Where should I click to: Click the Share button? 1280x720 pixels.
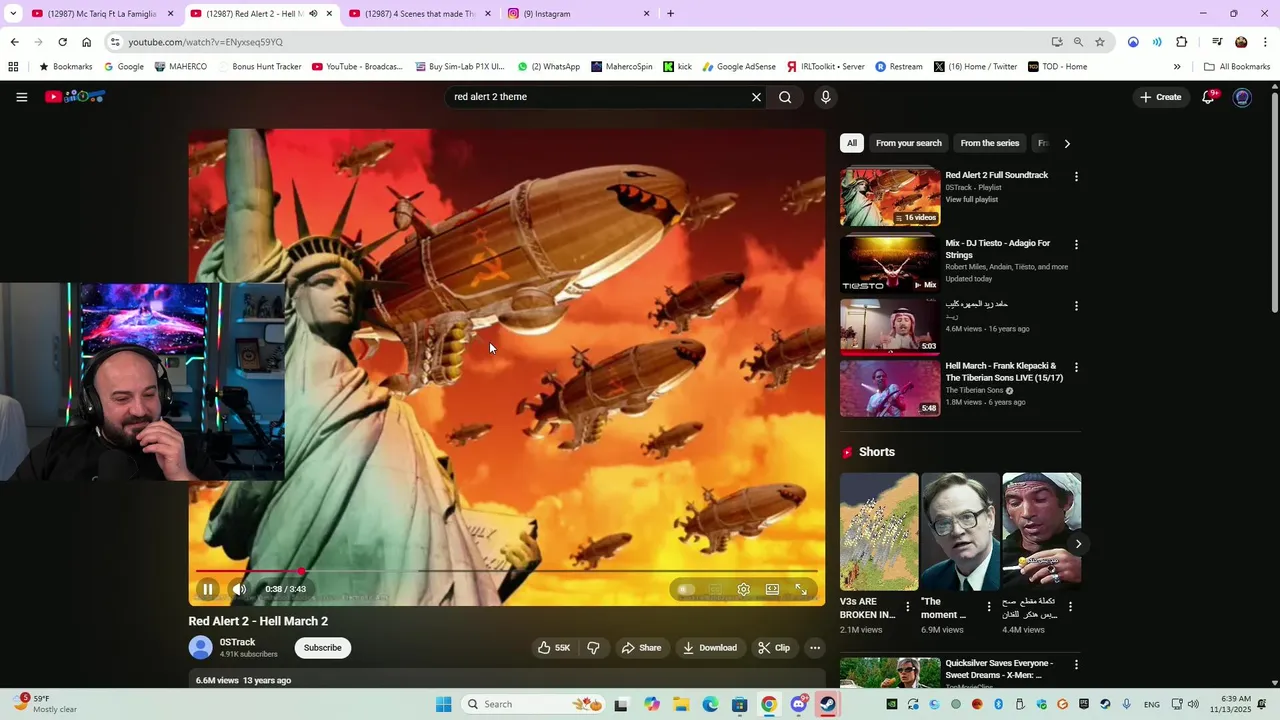pyautogui.click(x=641, y=648)
